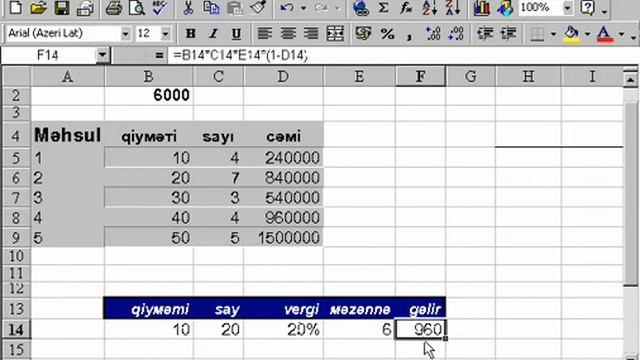Screen dimensions: 640x360
Task: Expand the undo history dropdown
Action: coord(303,8)
